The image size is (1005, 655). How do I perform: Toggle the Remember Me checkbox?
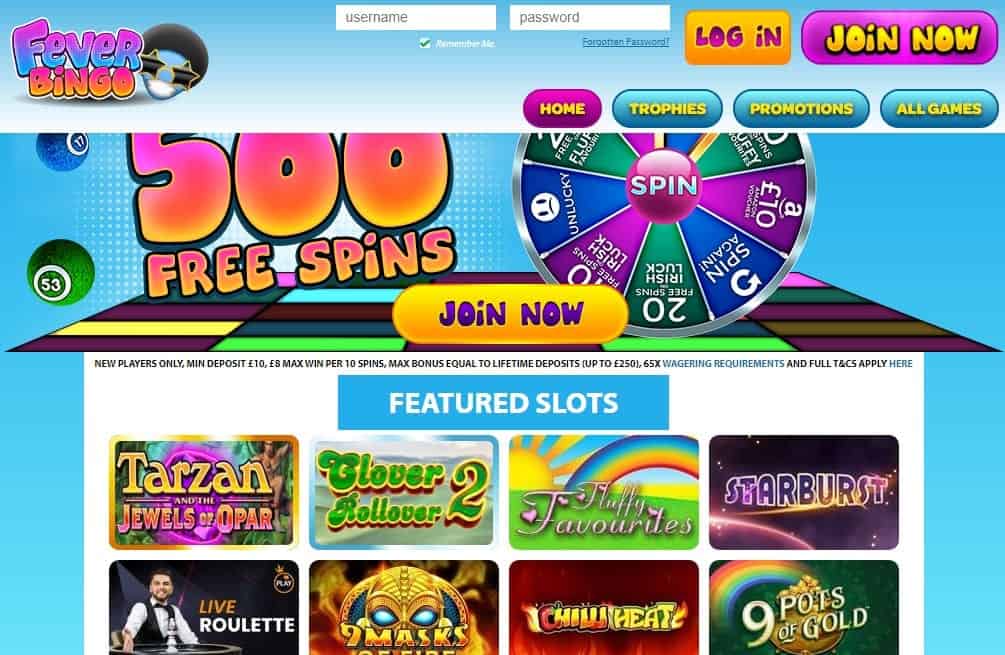click(x=424, y=43)
